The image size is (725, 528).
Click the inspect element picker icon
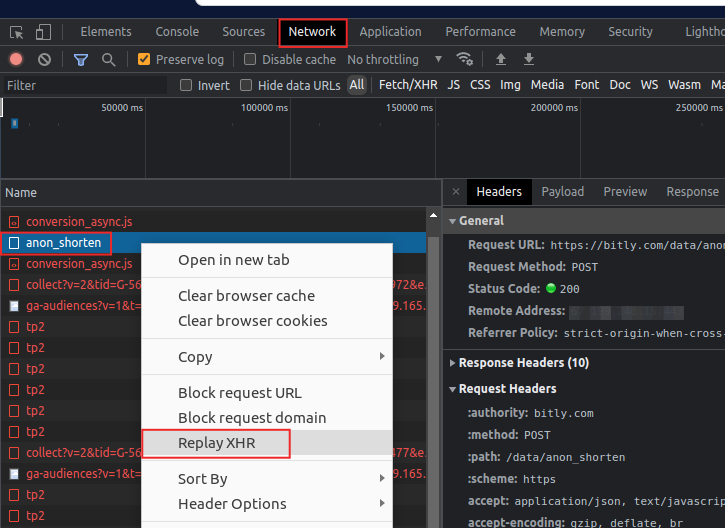17,32
